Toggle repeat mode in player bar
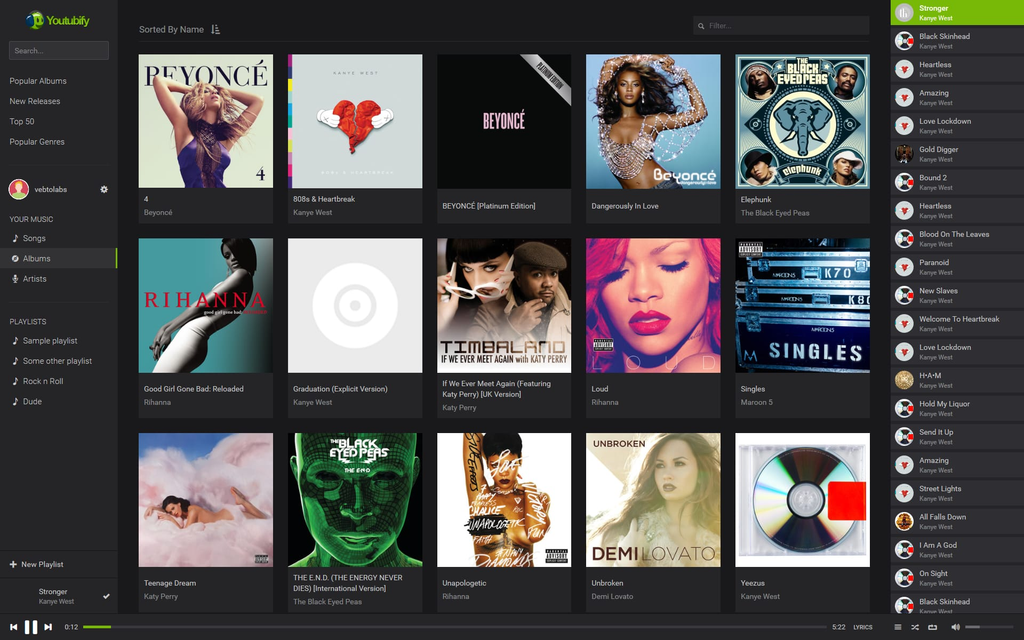Viewport: 1024px width, 640px height. pyautogui.click(x=932, y=627)
